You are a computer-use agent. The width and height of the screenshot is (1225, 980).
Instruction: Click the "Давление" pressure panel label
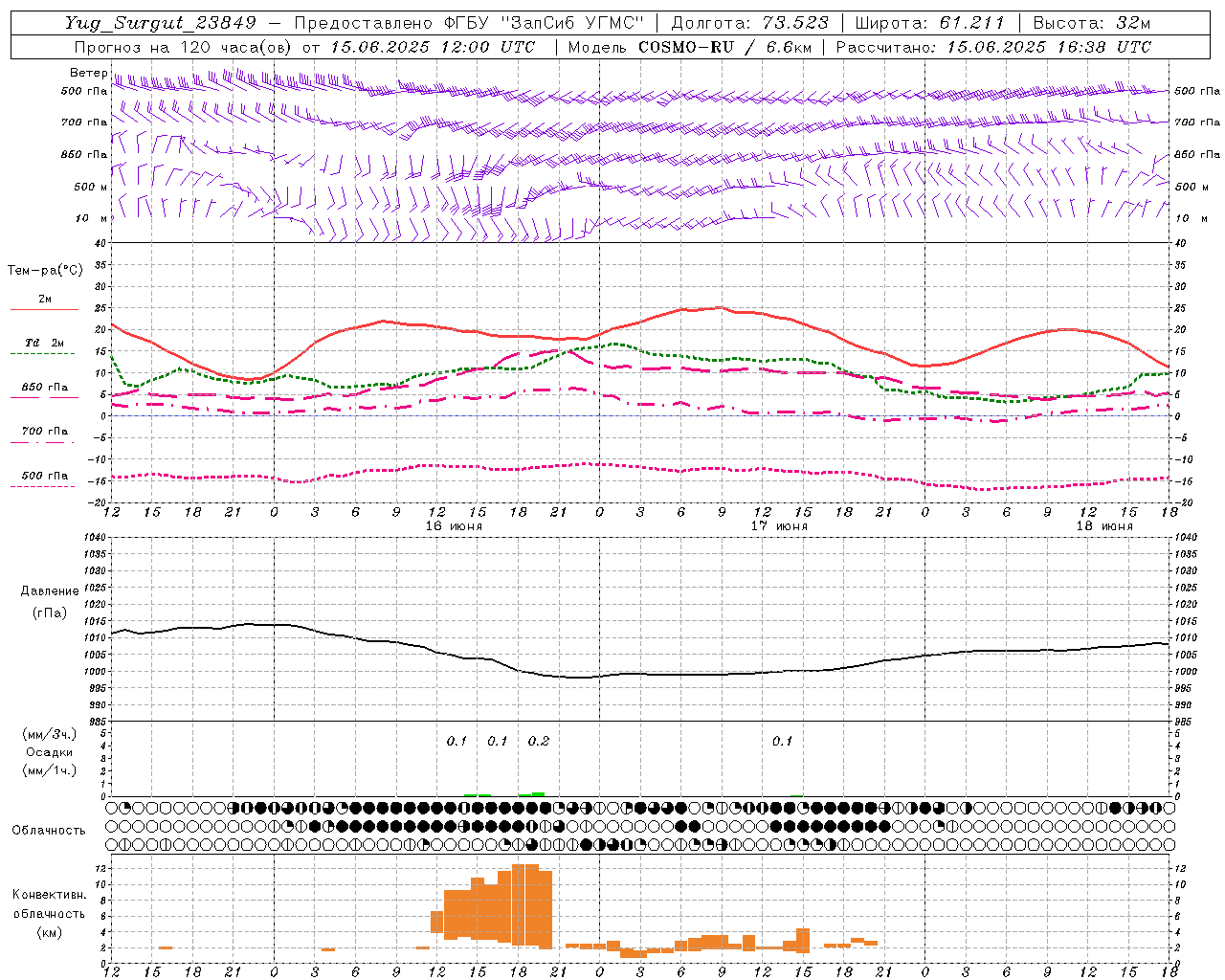[49, 591]
